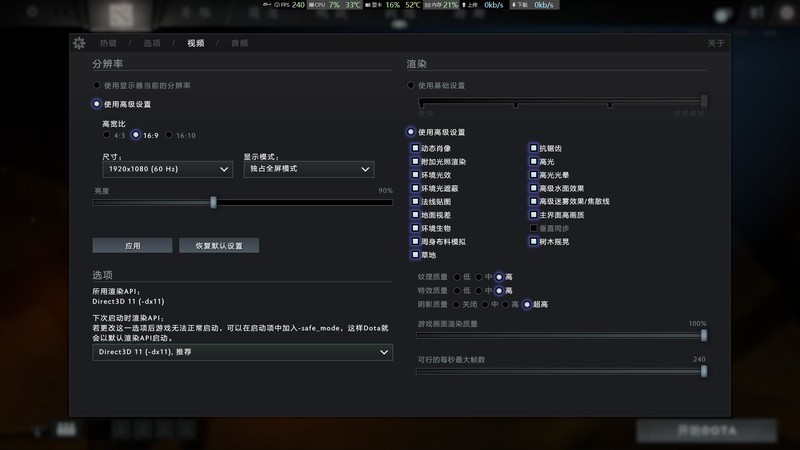Click the basic render quality slider handle
This screenshot has height=450, width=800.
704,101
